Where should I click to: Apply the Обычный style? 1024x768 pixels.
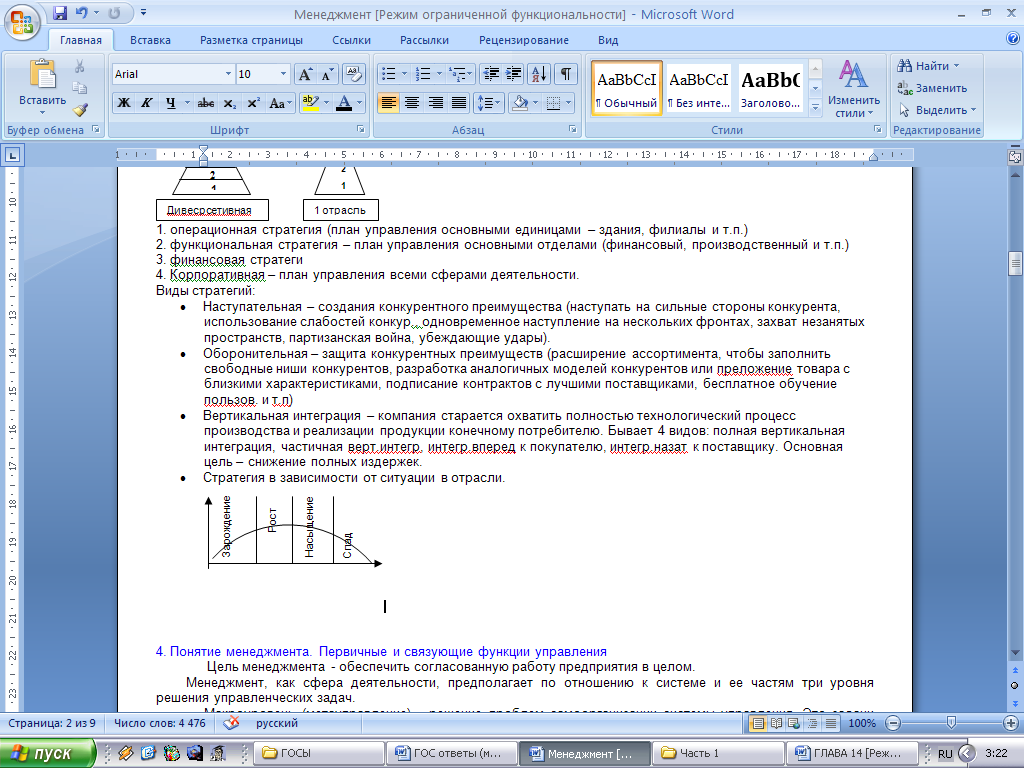(627, 88)
